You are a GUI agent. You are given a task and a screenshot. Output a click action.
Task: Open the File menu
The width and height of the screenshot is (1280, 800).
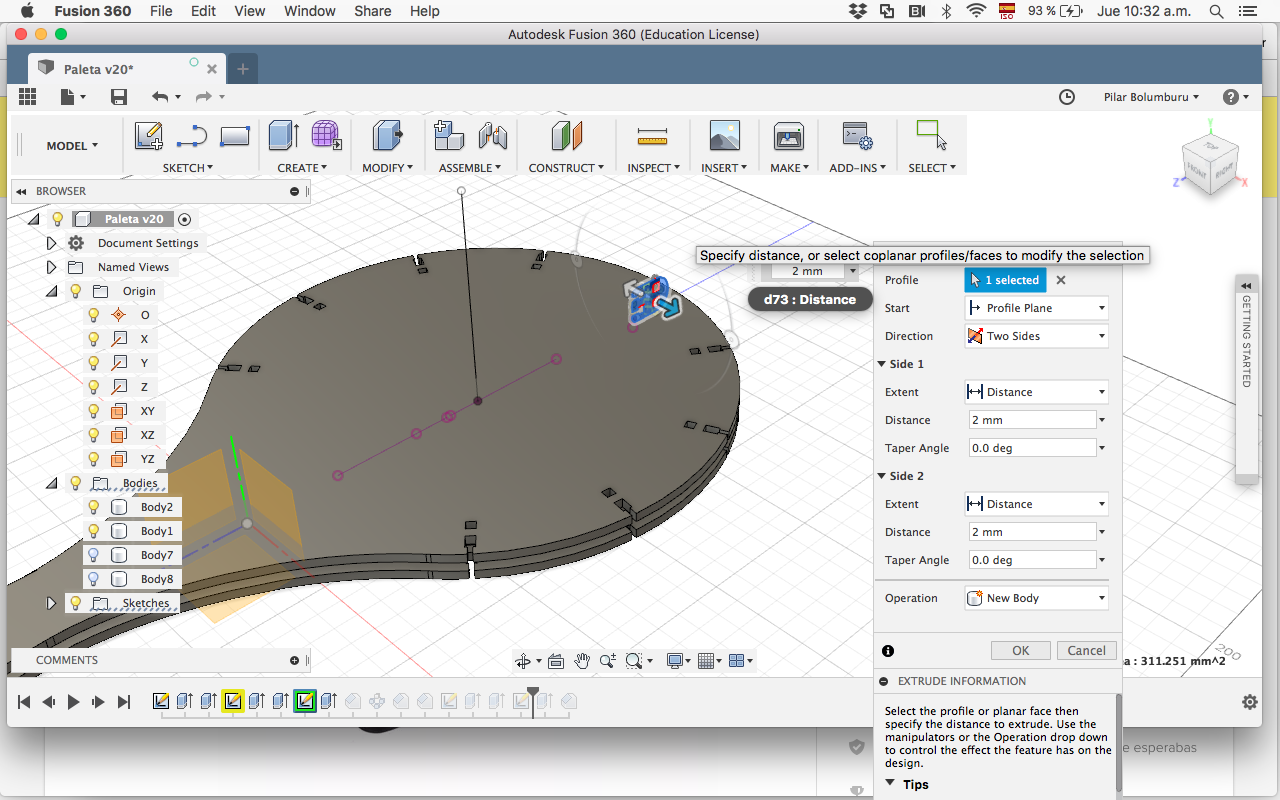[160, 11]
